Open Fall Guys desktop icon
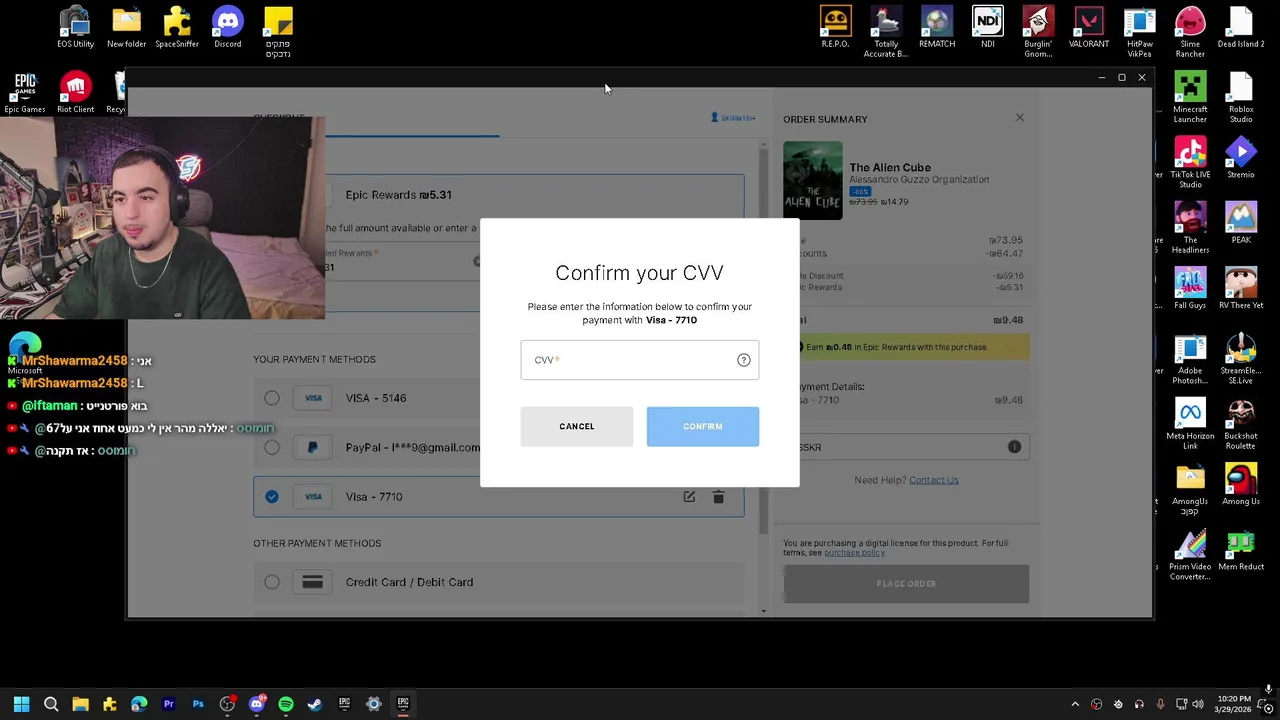 coord(1190,288)
